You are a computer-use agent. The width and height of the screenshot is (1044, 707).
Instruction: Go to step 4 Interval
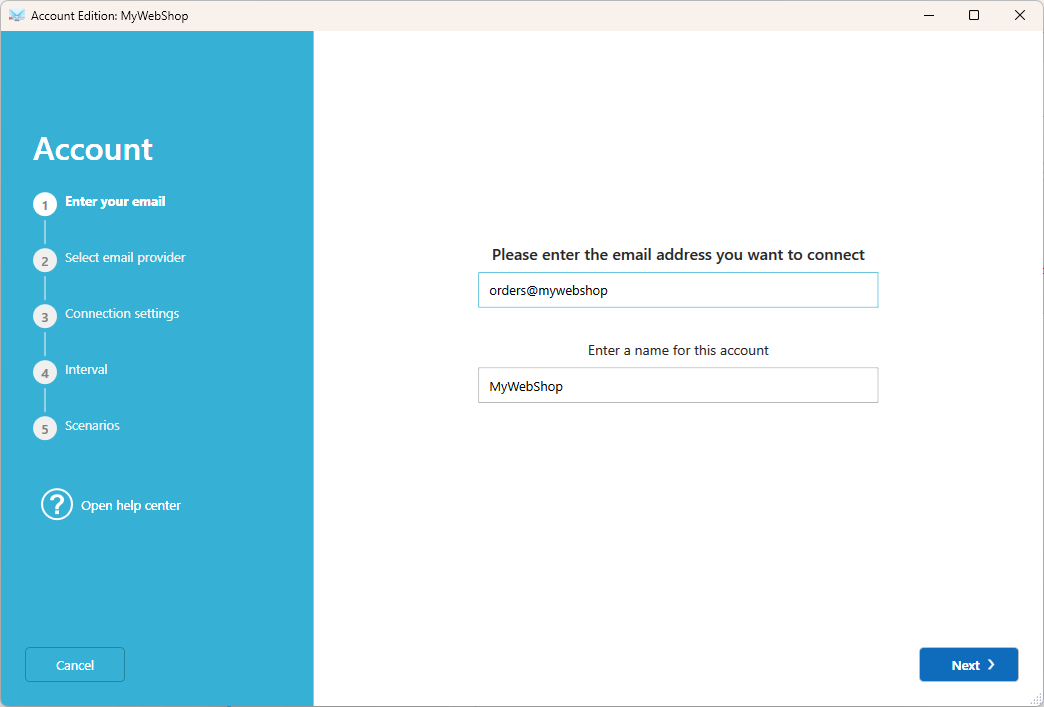86,369
